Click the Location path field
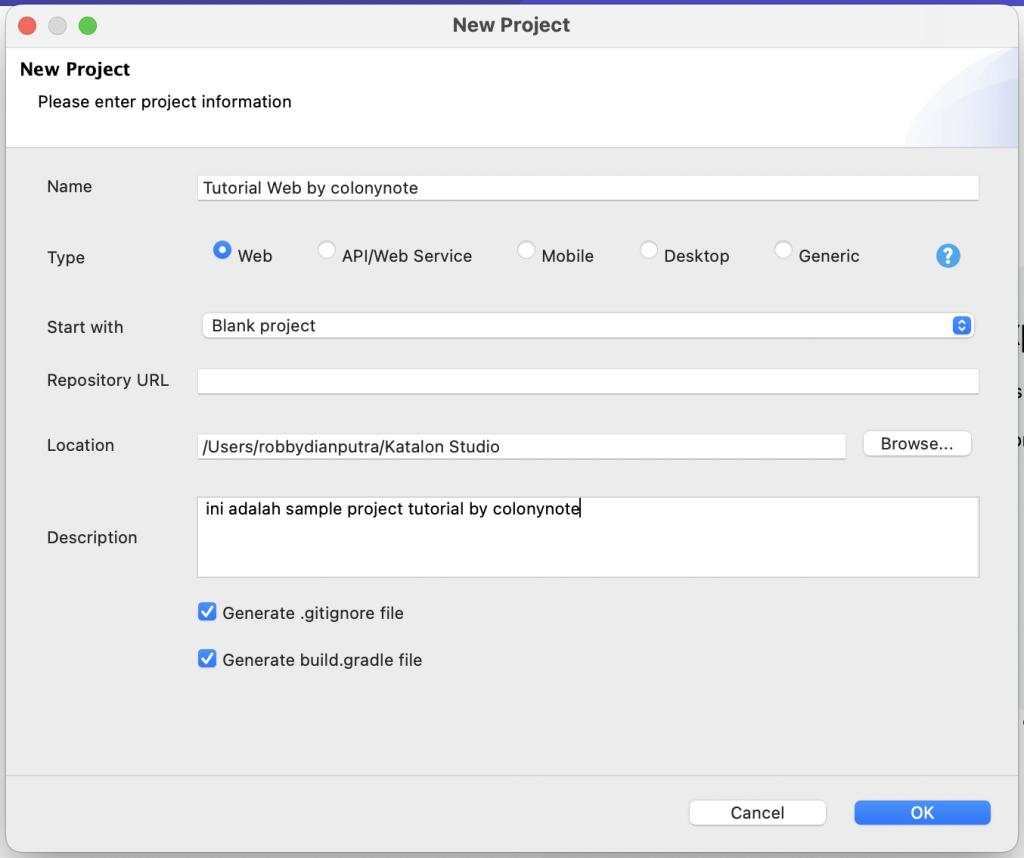Image resolution: width=1024 pixels, height=858 pixels. click(x=521, y=446)
